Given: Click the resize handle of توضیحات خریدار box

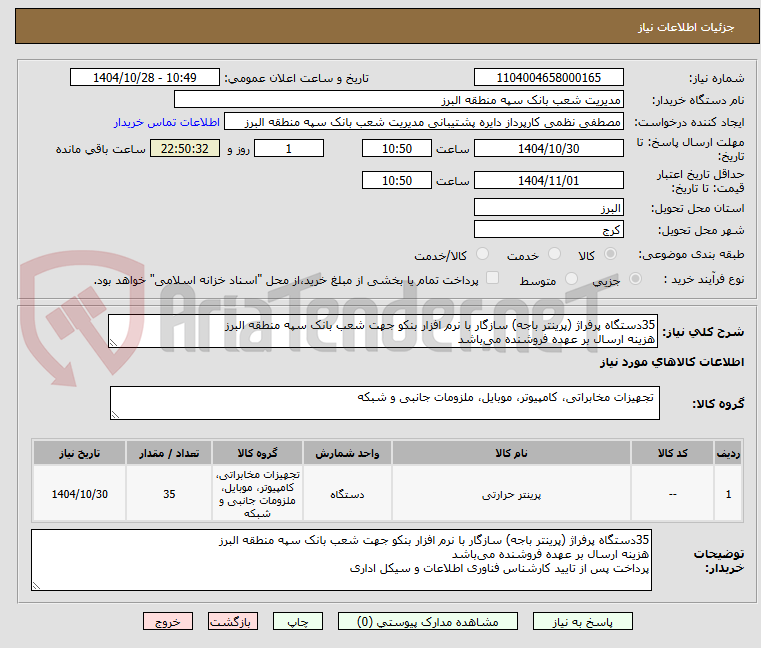Looking at the screenshot, I should coord(36,586).
